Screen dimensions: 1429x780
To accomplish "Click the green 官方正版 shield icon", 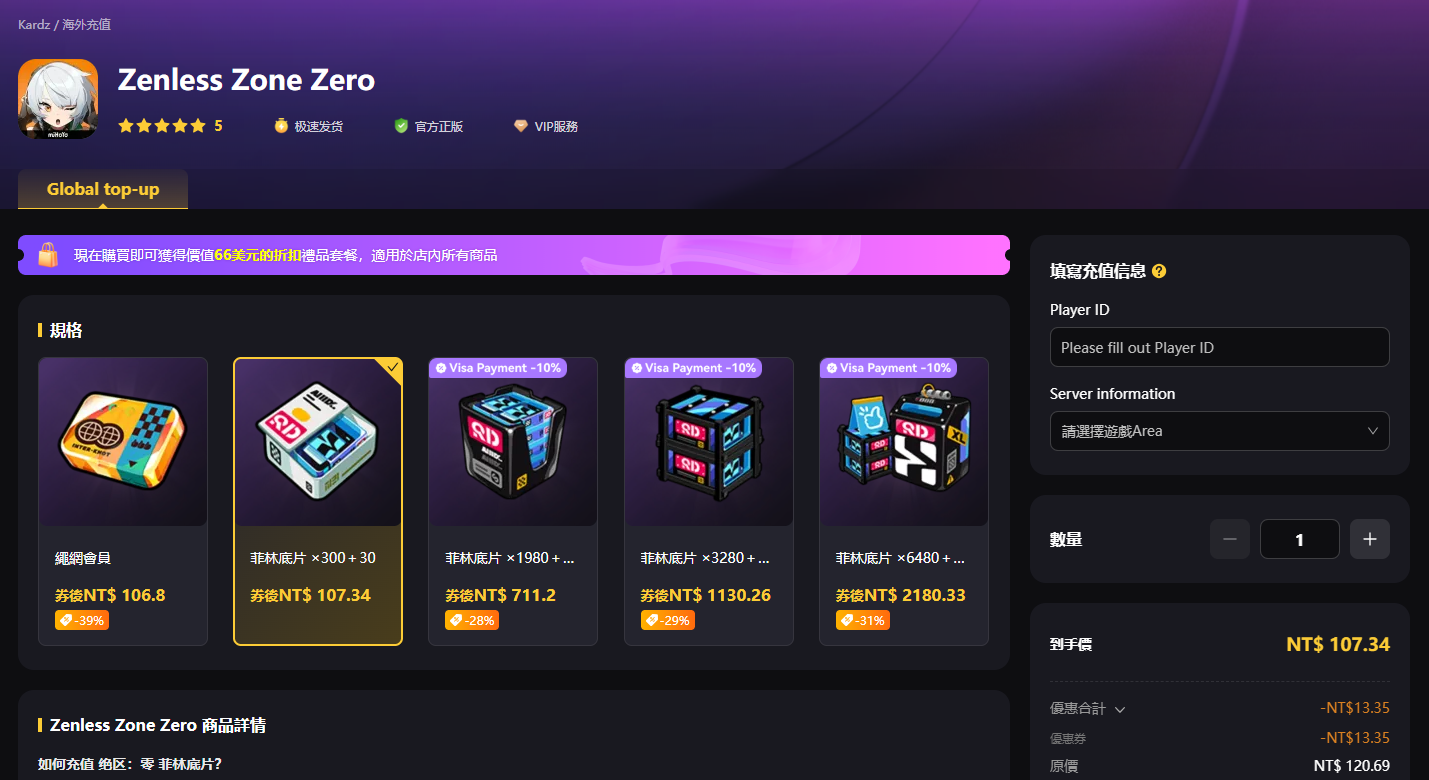I will (401, 126).
